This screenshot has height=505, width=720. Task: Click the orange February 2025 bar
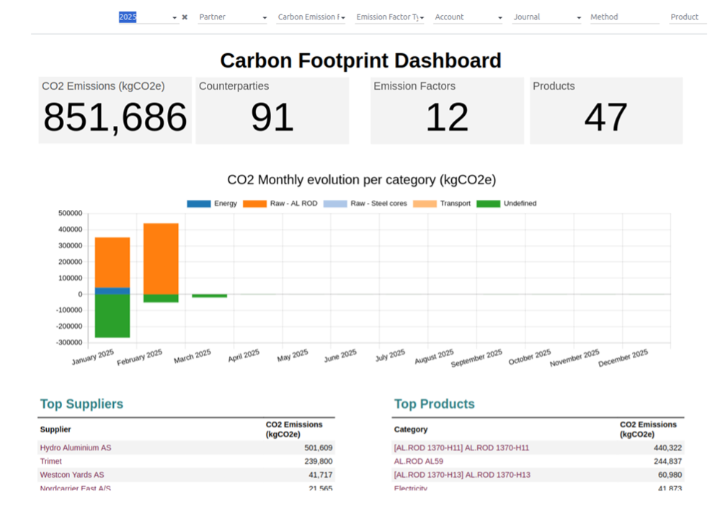click(x=161, y=258)
